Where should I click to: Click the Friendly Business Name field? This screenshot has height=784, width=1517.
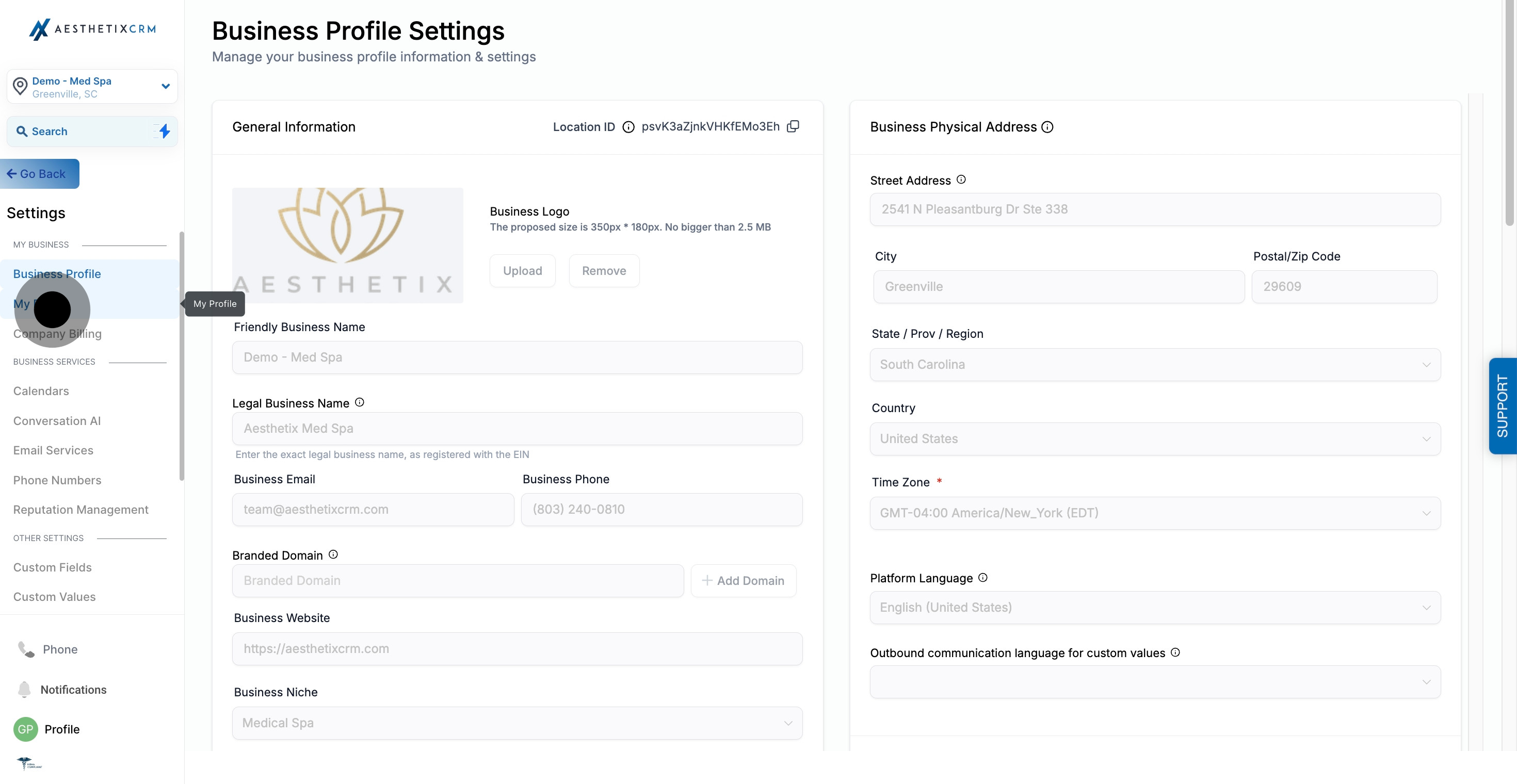(517, 357)
